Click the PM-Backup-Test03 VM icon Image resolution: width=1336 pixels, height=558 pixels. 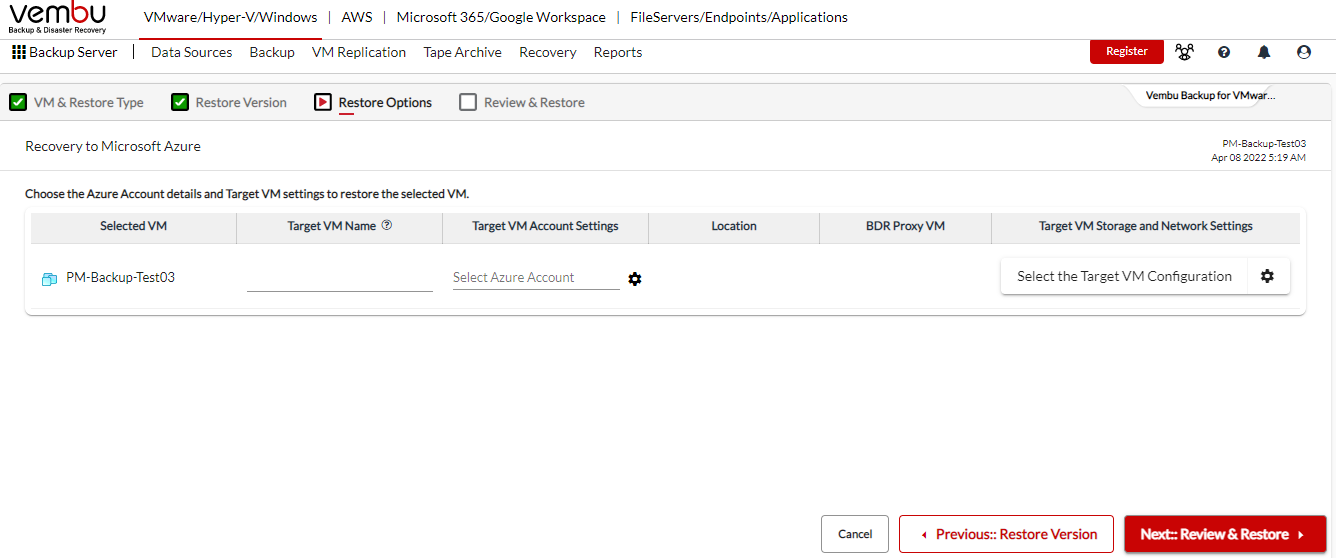pos(49,279)
